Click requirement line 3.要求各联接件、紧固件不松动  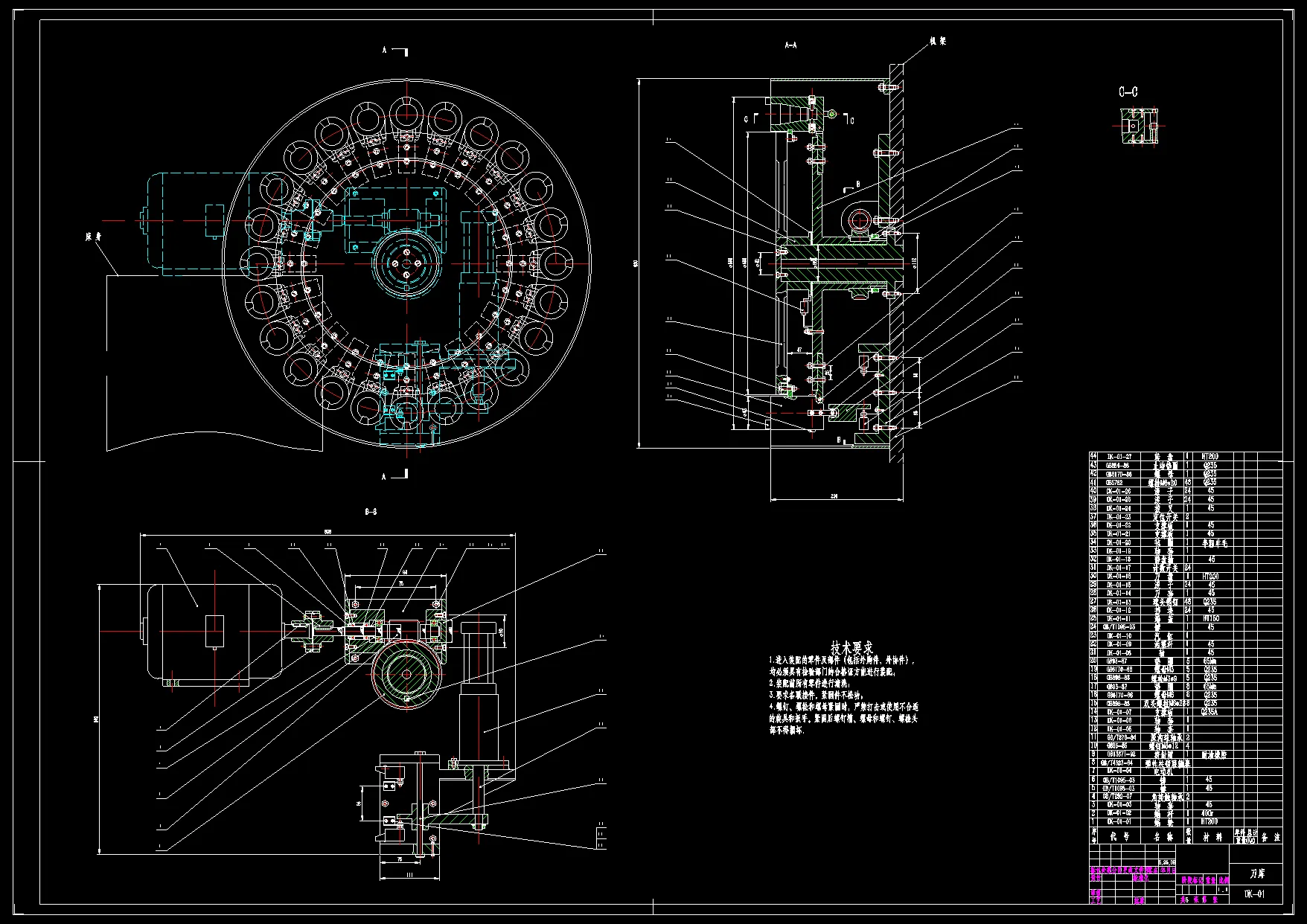[x=816, y=695]
